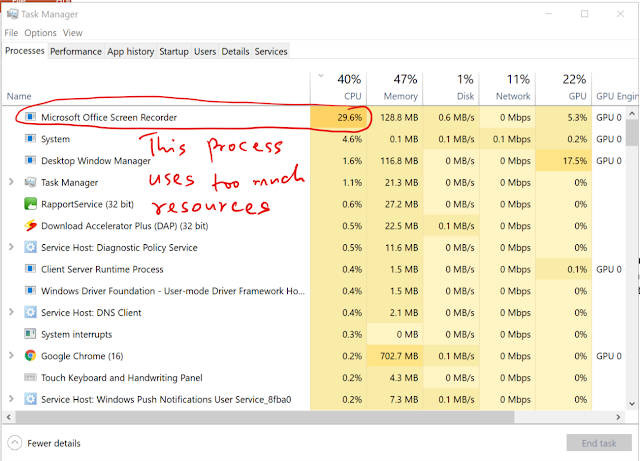Click the Client Server Runtime Process icon
The width and height of the screenshot is (640, 461).
click(30, 269)
